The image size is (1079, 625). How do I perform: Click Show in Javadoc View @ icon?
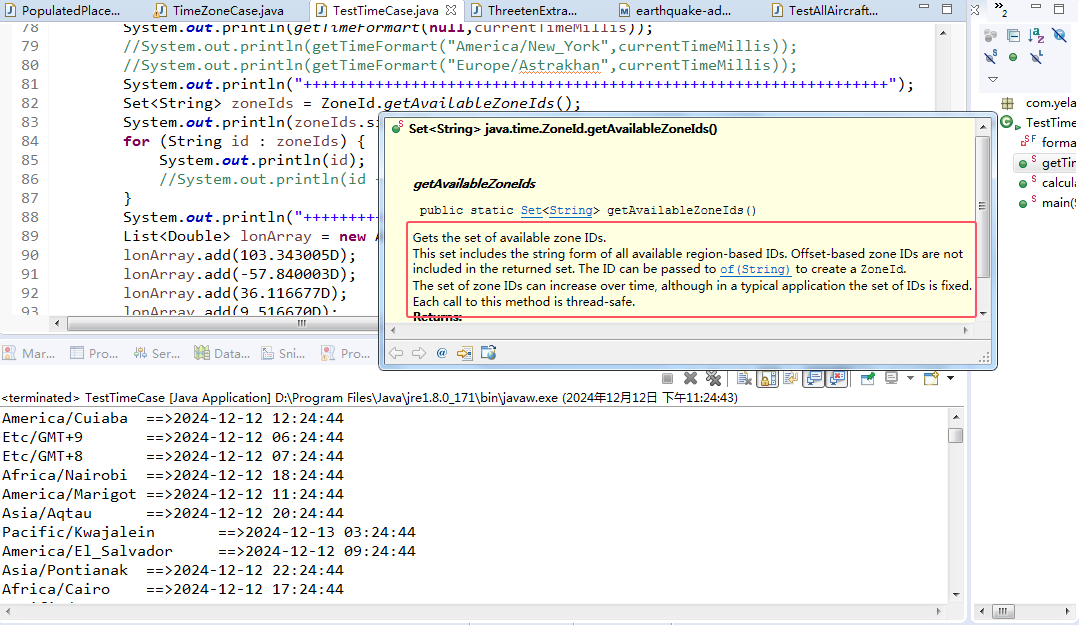[442, 353]
